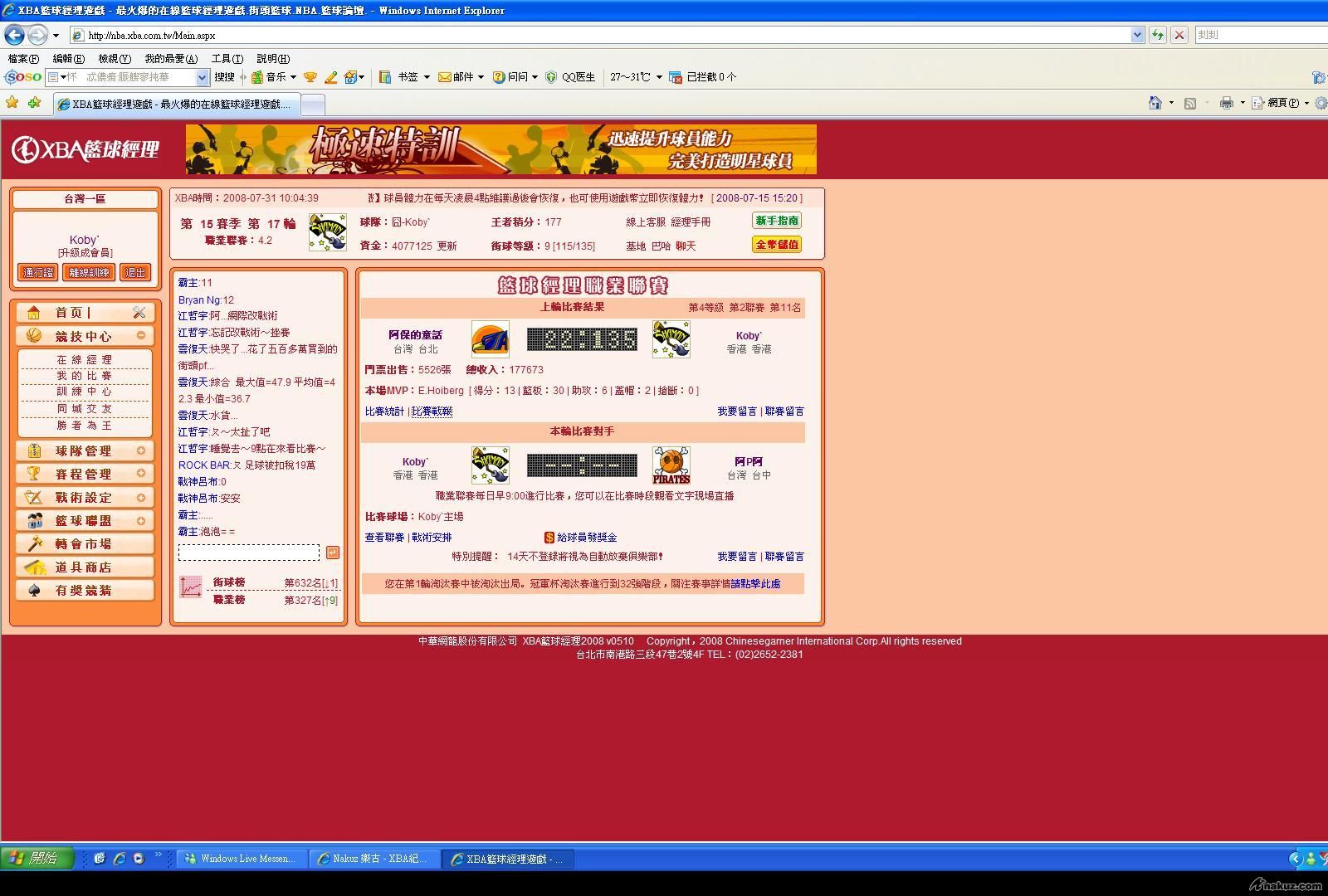Click the printer icon in command bar
Screen dimensions: 1328x896
(x=1226, y=103)
